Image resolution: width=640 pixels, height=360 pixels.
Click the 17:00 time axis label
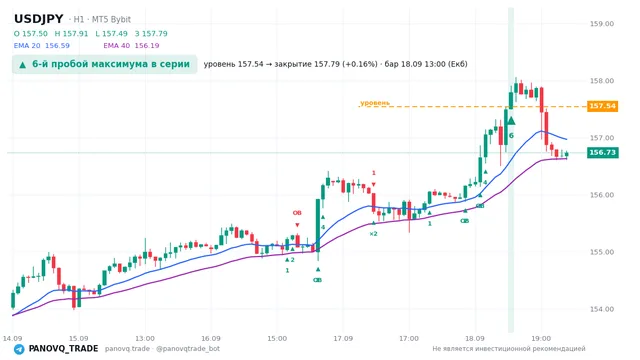[409, 338]
